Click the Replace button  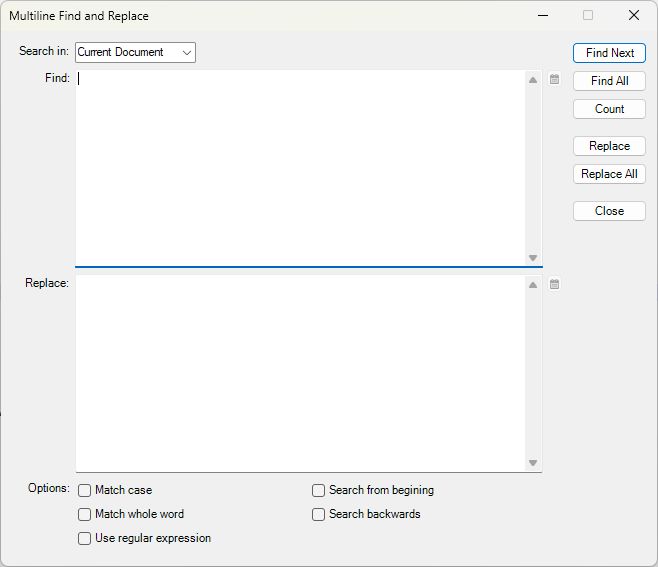point(609,146)
